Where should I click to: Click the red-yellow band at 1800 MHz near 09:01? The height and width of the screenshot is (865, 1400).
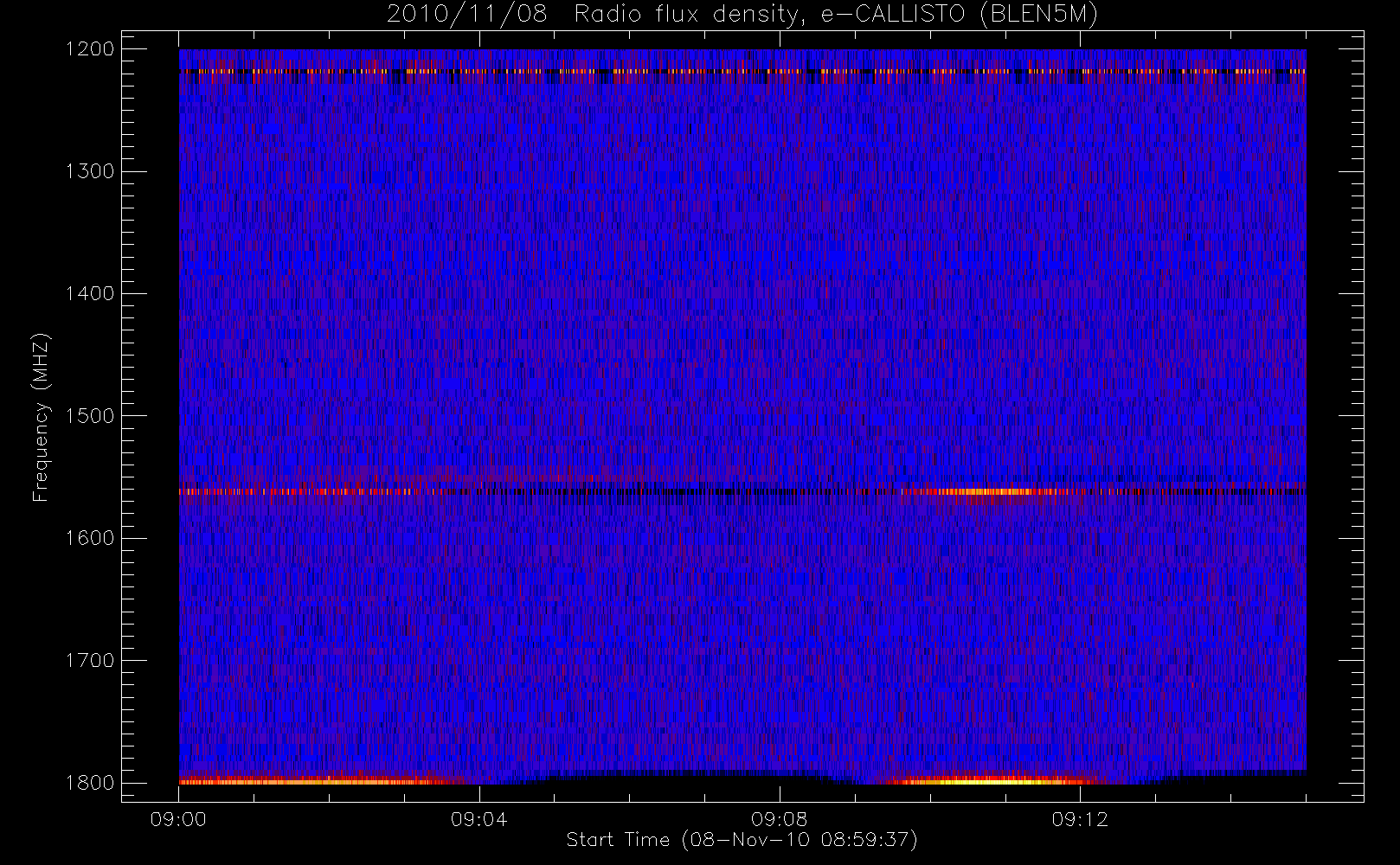pyautogui.click(x=320, y=781)
